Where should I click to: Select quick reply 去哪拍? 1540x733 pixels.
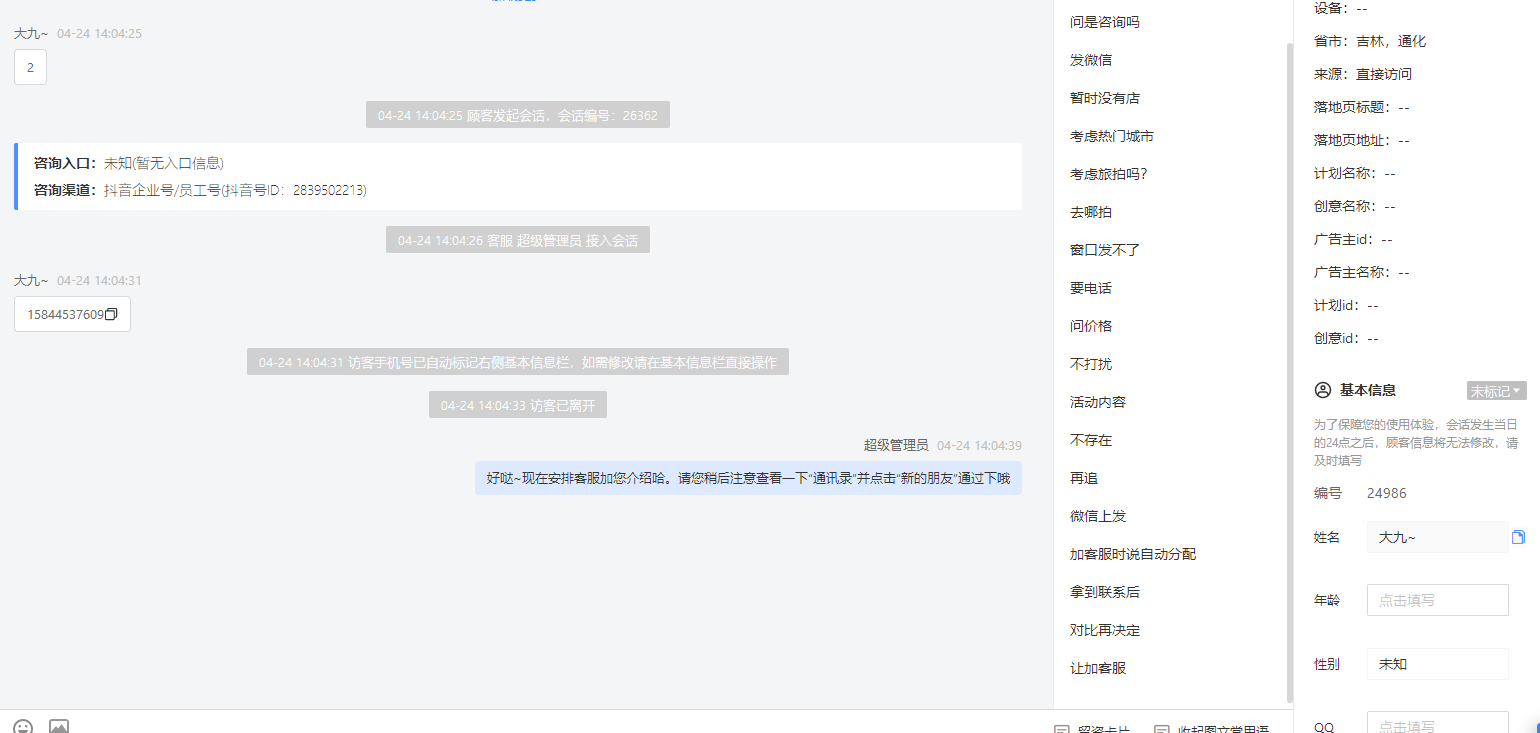[1091, 212]
